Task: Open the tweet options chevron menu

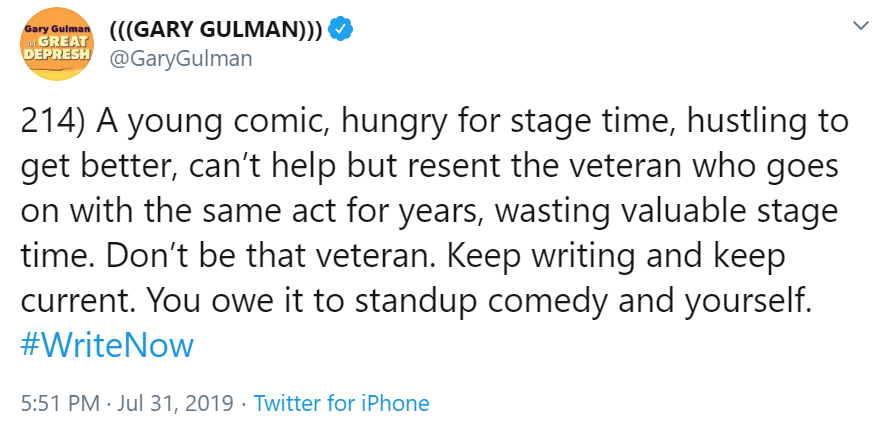Action: pyautogui.click(x=858, y=25)
